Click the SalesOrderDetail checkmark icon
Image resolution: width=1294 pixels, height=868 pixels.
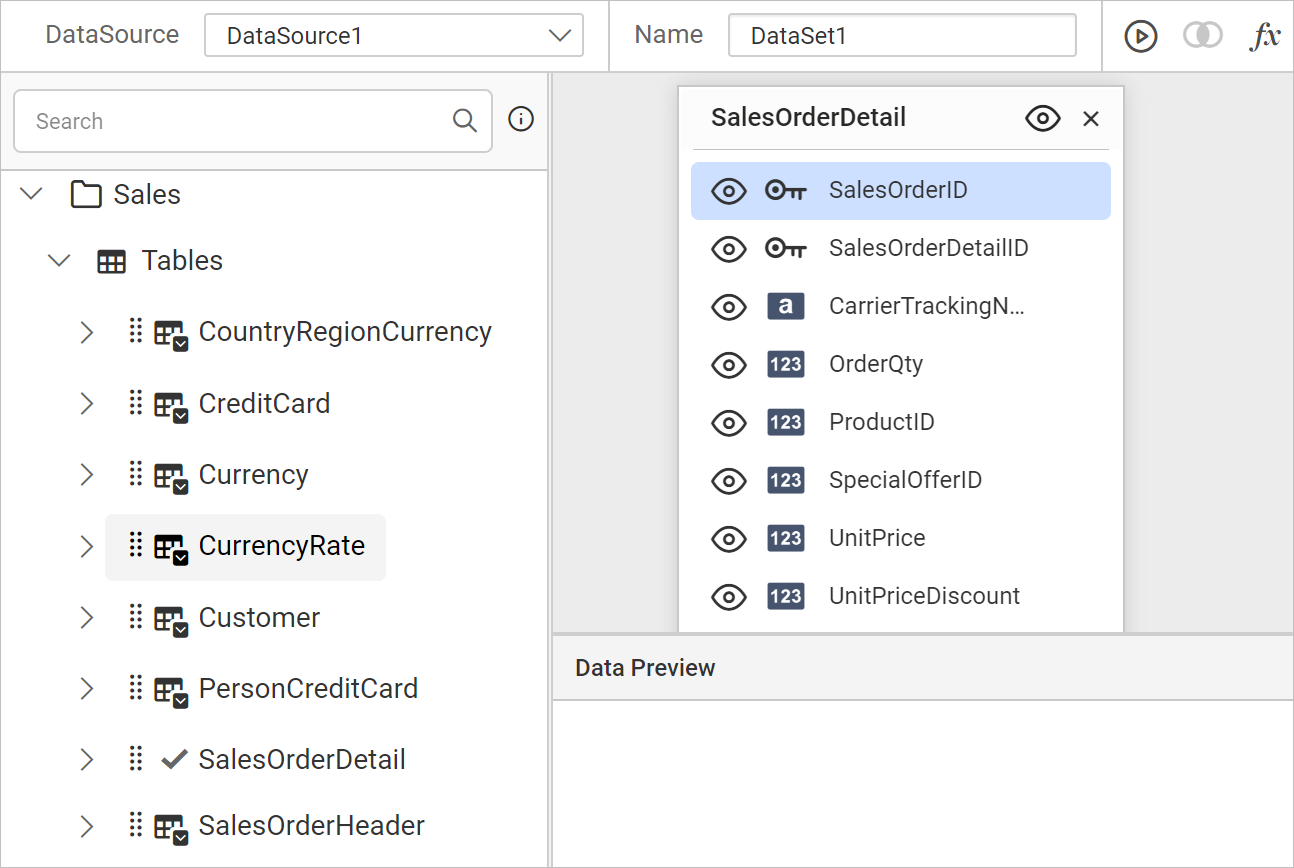coord(174,760)
